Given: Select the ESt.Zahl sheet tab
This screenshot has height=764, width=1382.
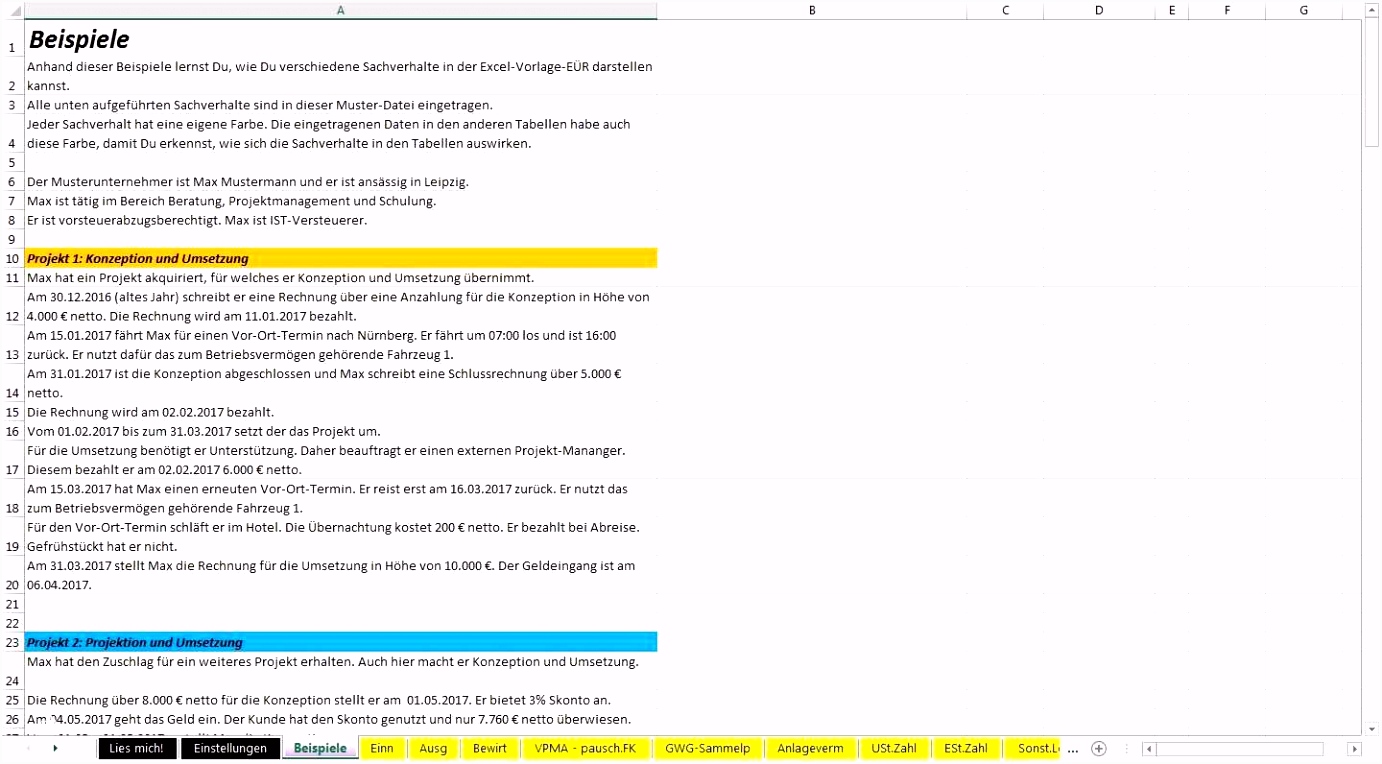Looking at the screenshot, I should click(x=966, y=748).
